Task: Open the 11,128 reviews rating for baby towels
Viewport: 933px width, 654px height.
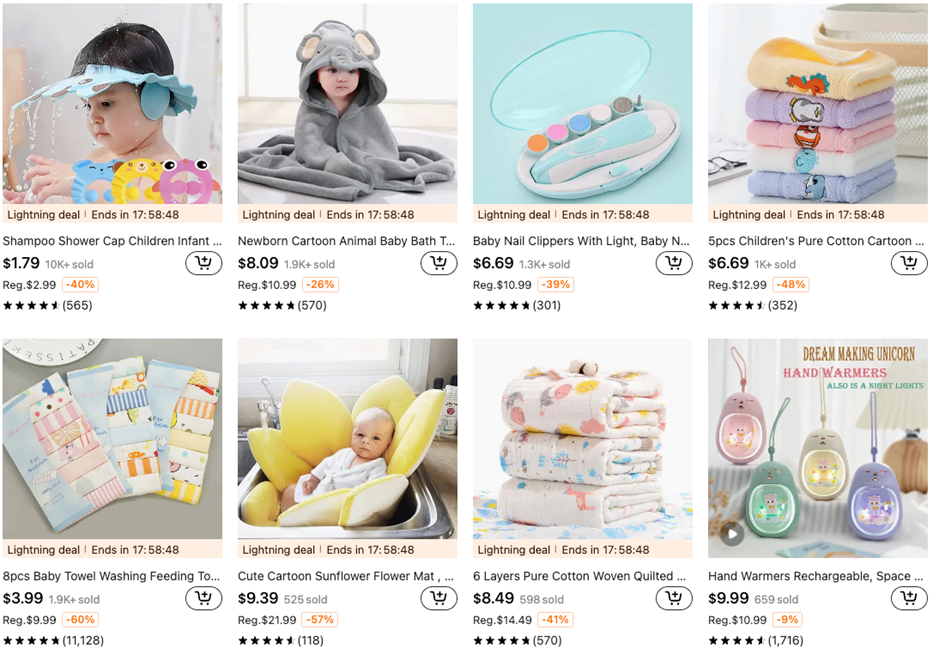Action: 54,640
